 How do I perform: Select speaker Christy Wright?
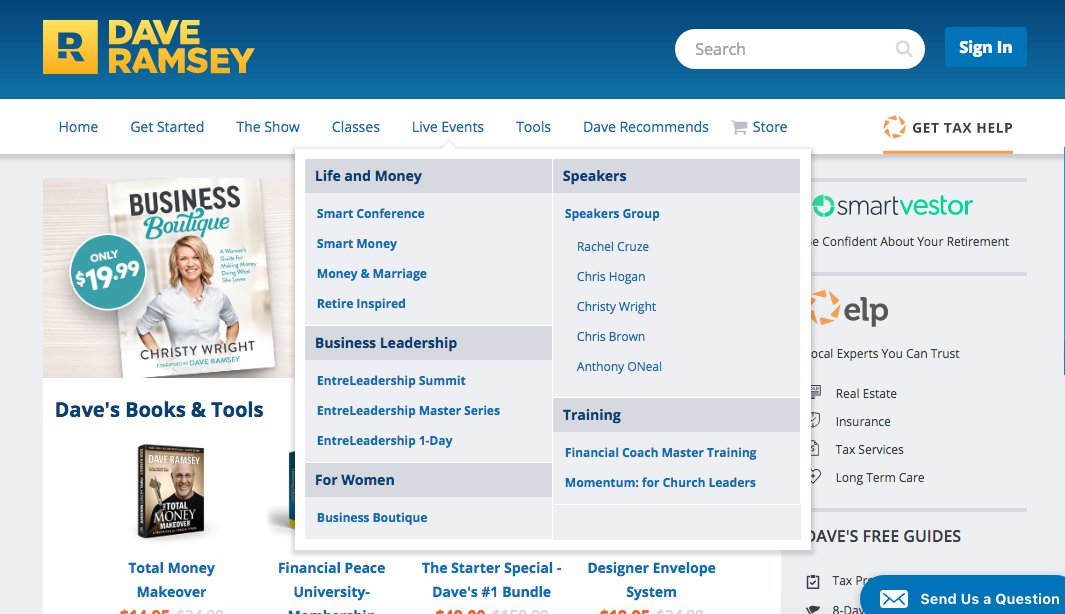(616, 306)
